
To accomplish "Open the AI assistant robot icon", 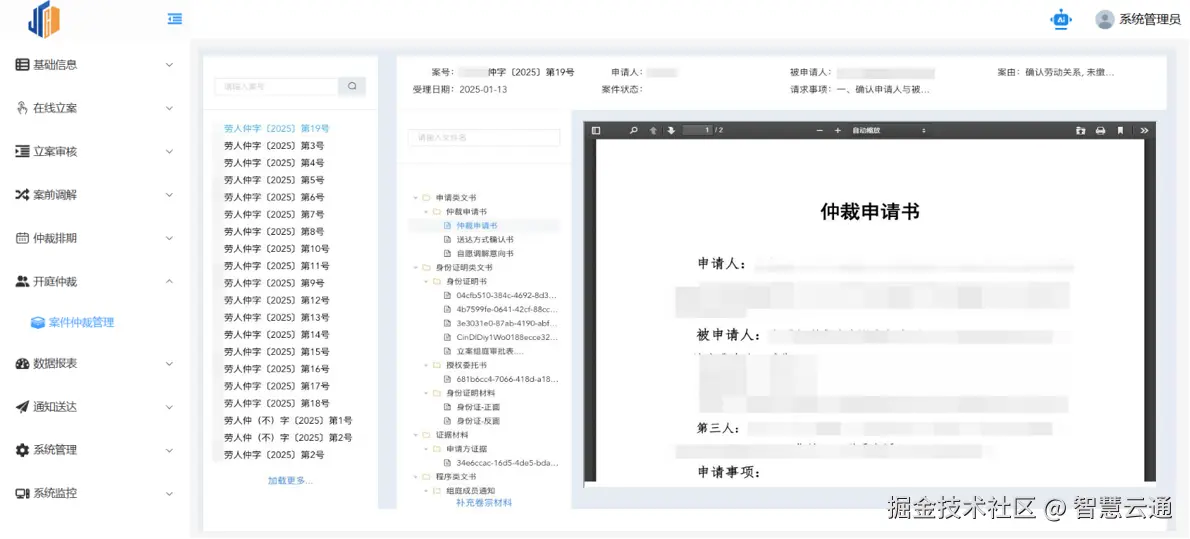I will pyautogui.click(x=1061, y=20).
